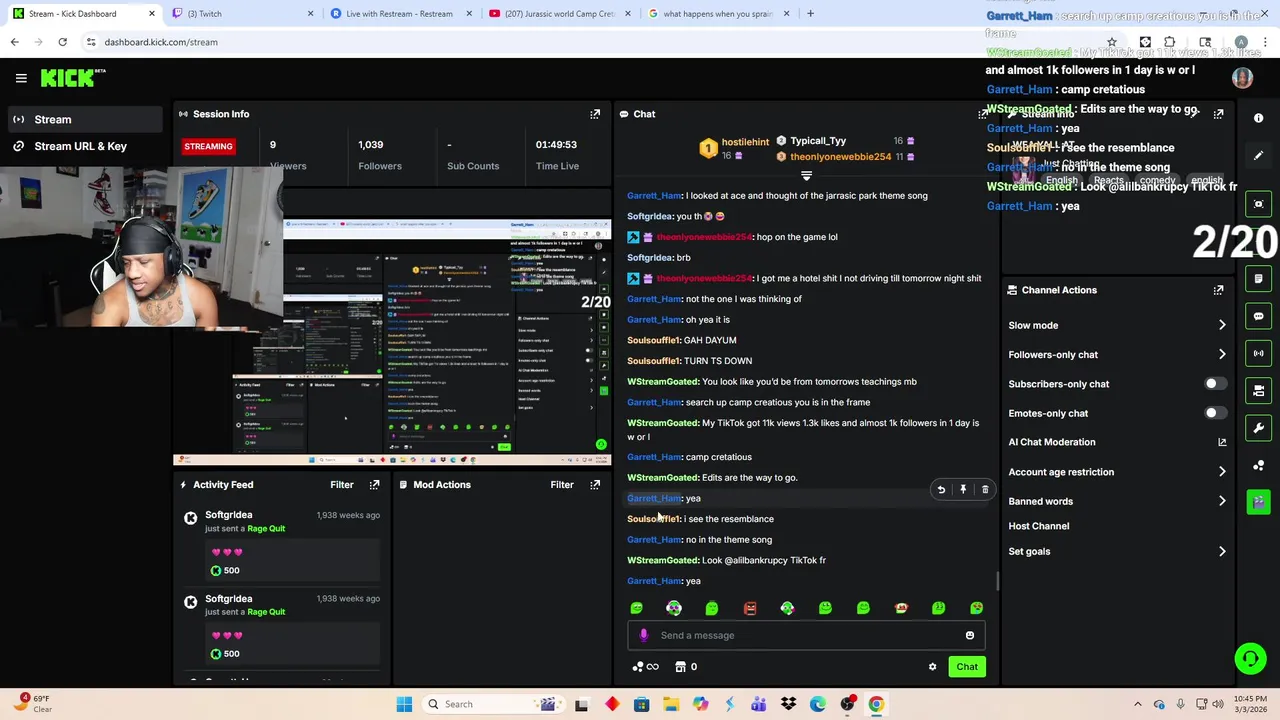Click Garrett_Ham username on hovered message
The image size is (1280, 720).
[654, 498]
